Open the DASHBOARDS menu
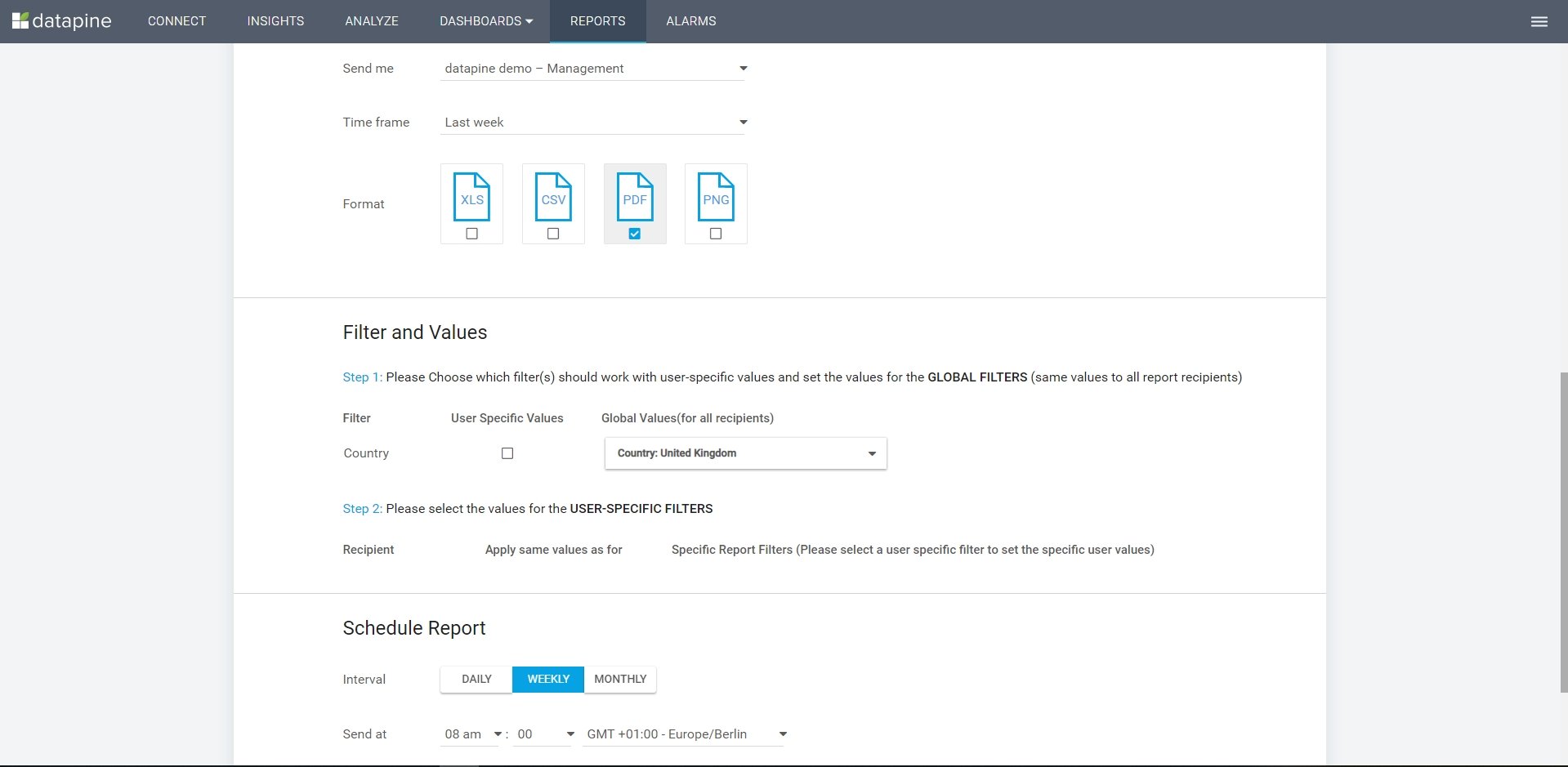1568x767 pixels. pyautogui.click(x=485, y=21)
